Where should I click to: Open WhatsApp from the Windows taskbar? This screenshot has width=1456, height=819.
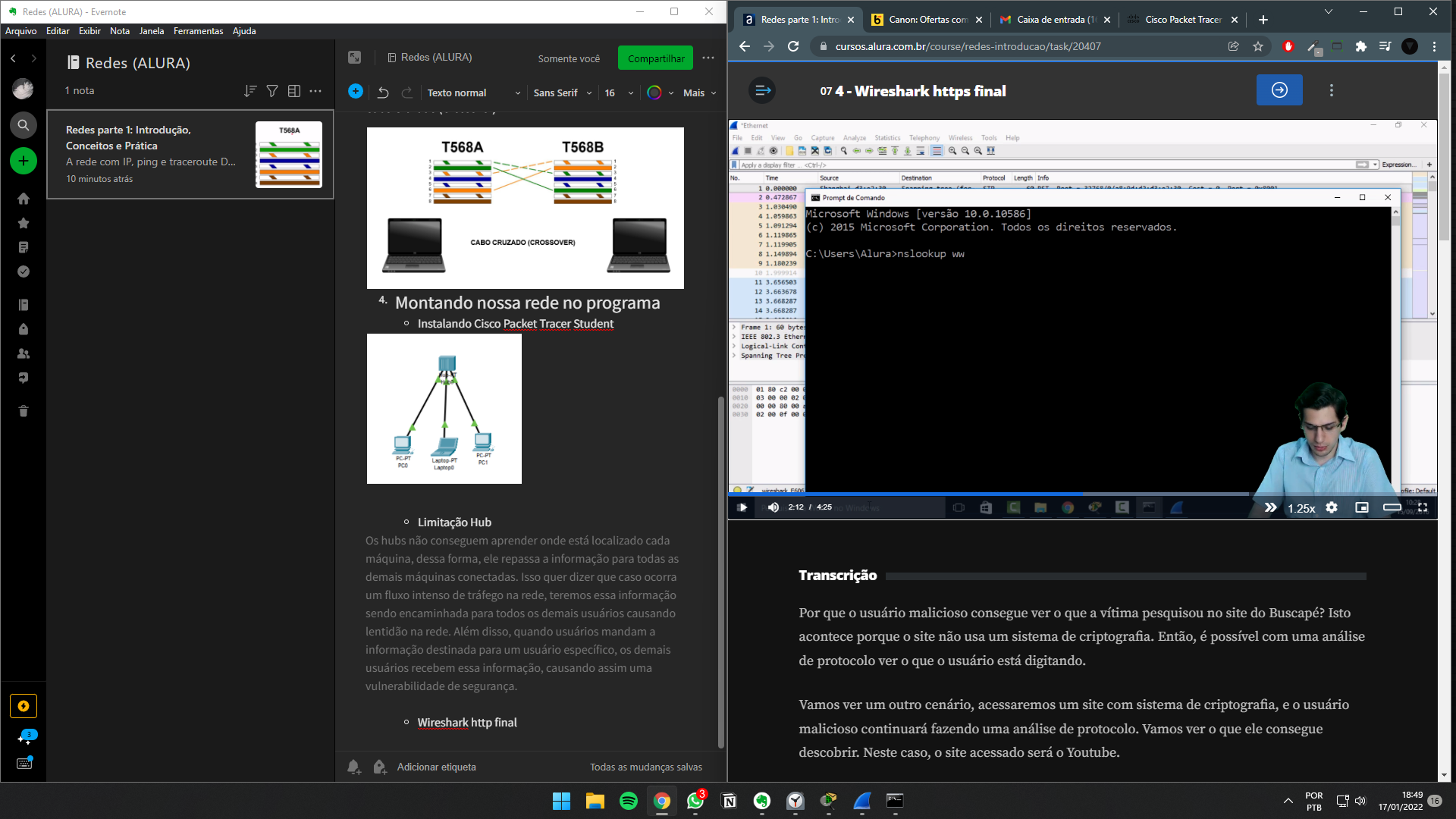pyautogui.click(x=695, y=801)
